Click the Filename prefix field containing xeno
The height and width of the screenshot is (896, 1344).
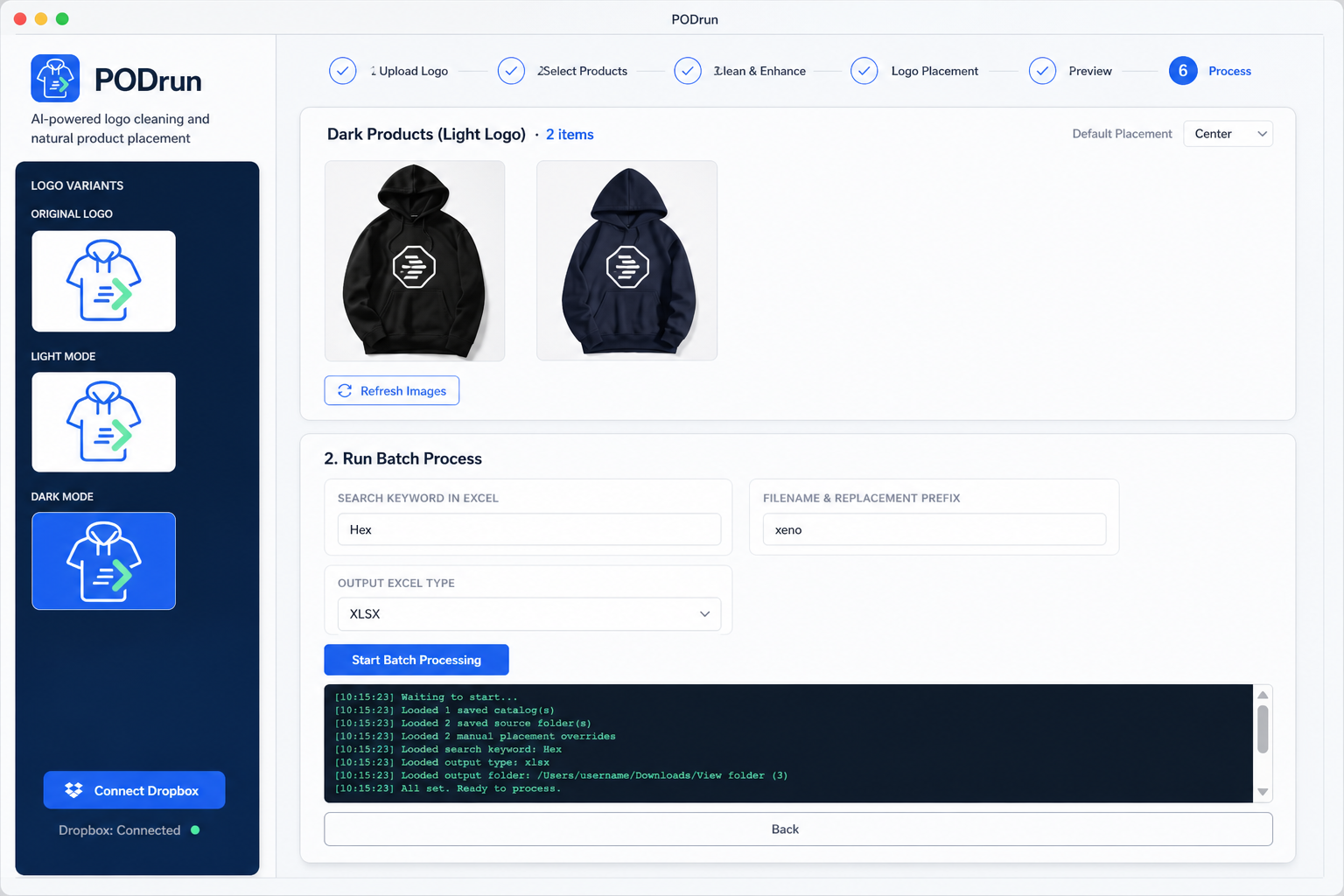click(934, 529)
